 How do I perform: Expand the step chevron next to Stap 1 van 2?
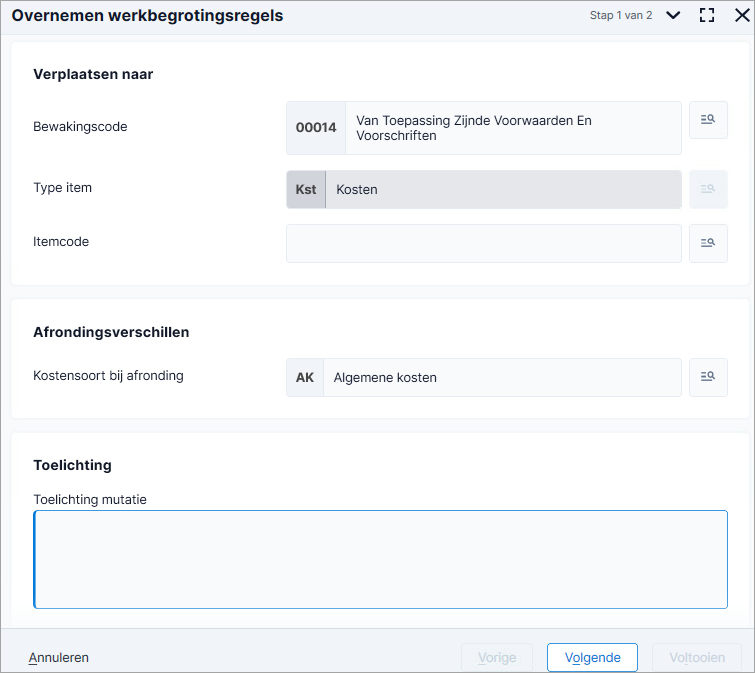673,15
